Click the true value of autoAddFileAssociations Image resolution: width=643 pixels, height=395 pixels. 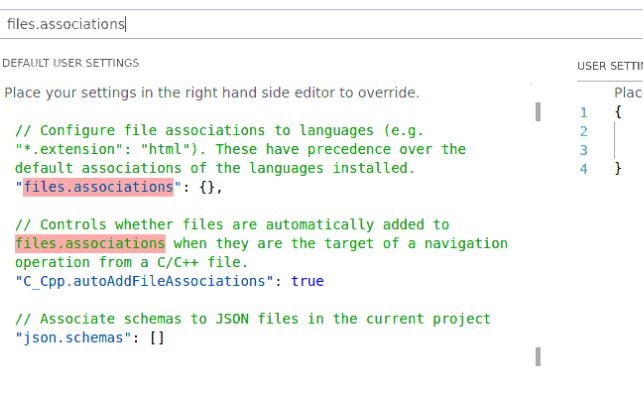[308, 281]
